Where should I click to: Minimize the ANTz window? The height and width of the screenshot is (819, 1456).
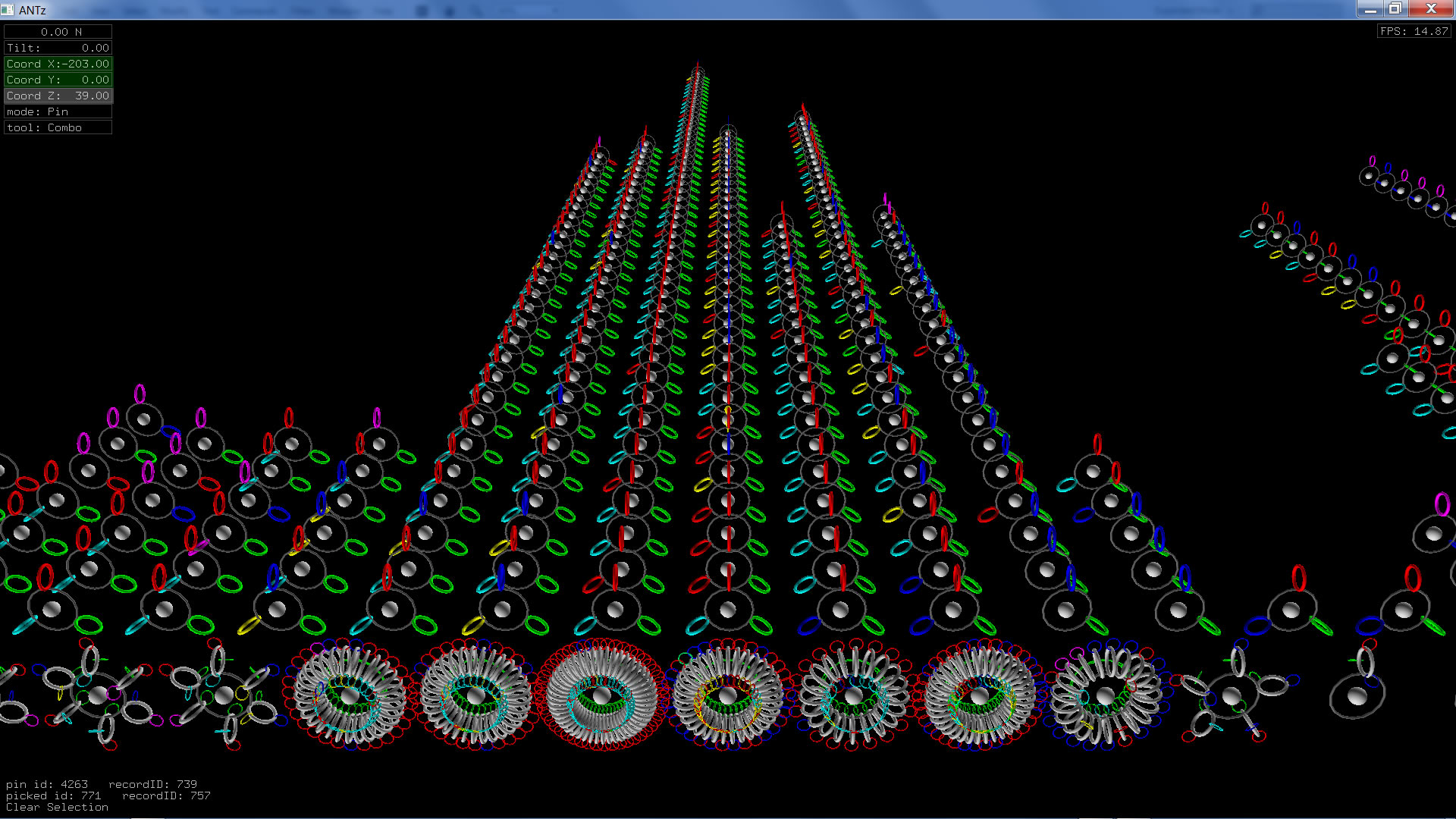click(x=1370, y=9)
